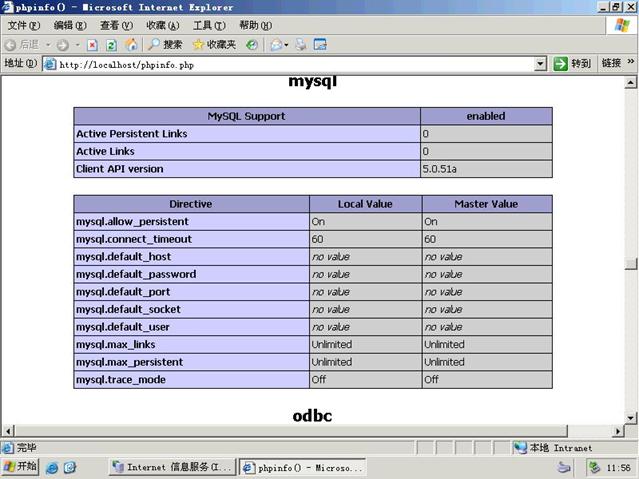The image size is (639, 479).
Task: Expand the Links (链接) toolbar chevron
Action: click(x=632, y=64)
